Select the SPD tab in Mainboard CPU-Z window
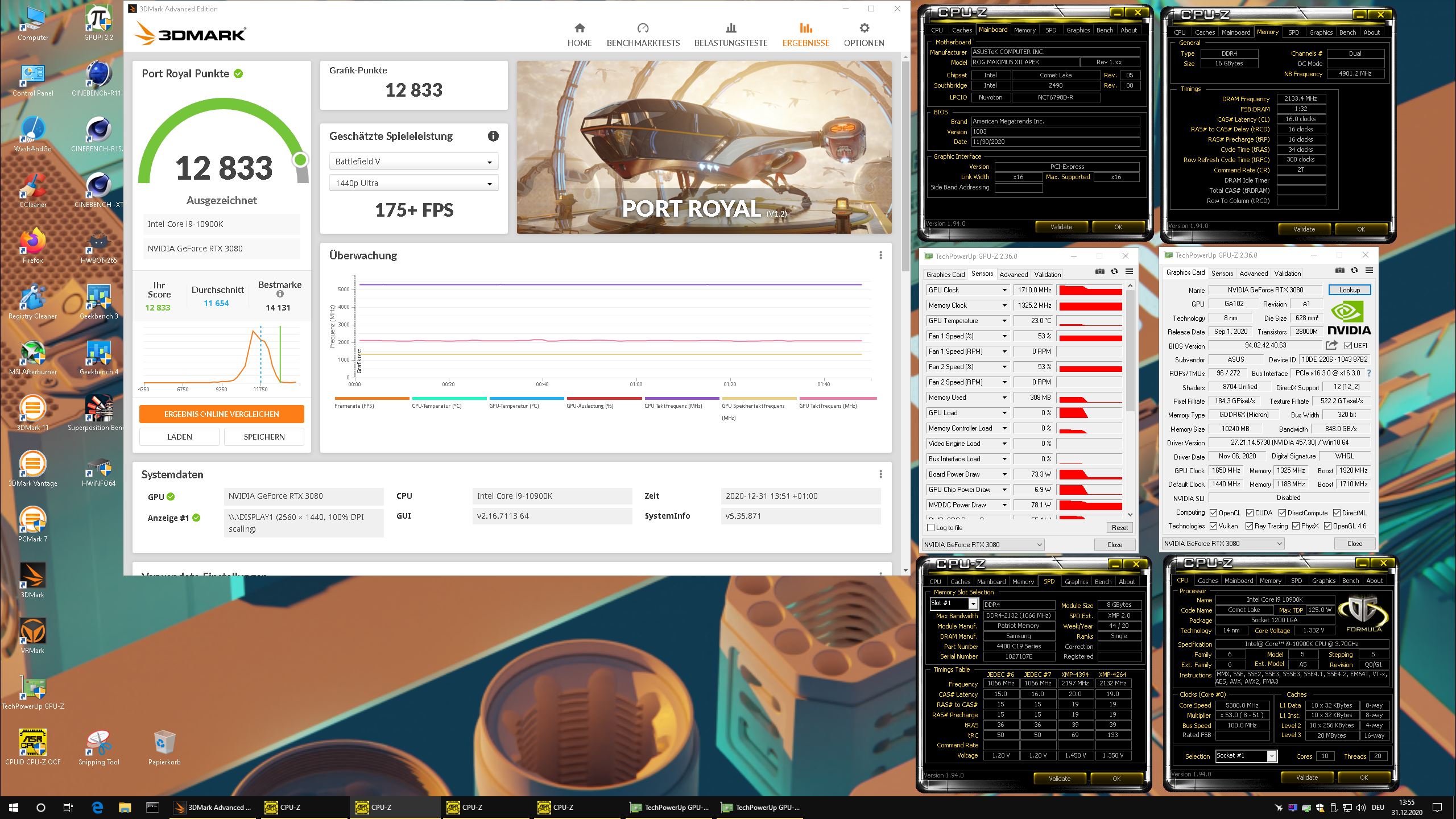This screenshot has width=1456, height=819. 1050,30
